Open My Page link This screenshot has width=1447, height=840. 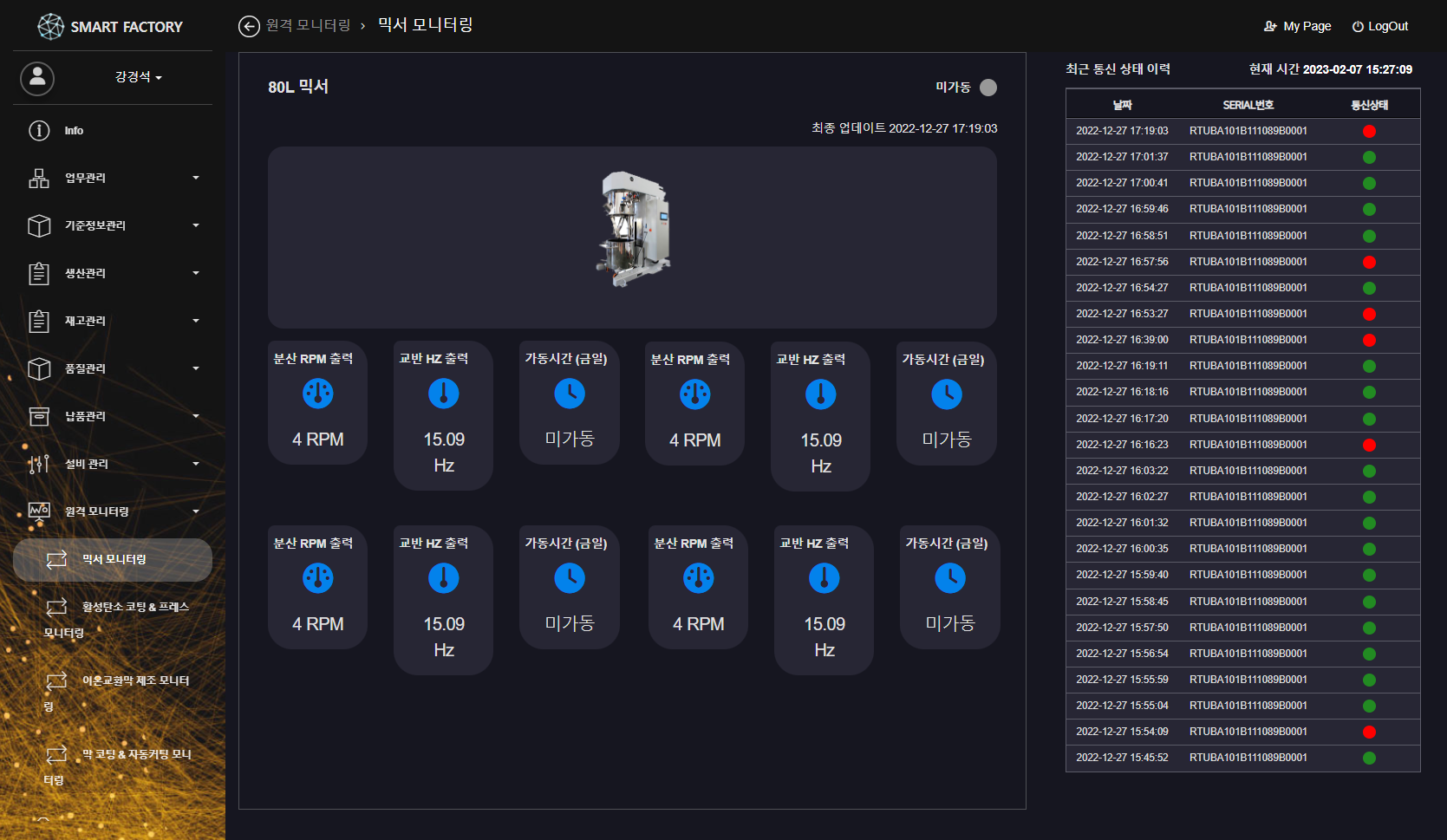pos(1297,27)
